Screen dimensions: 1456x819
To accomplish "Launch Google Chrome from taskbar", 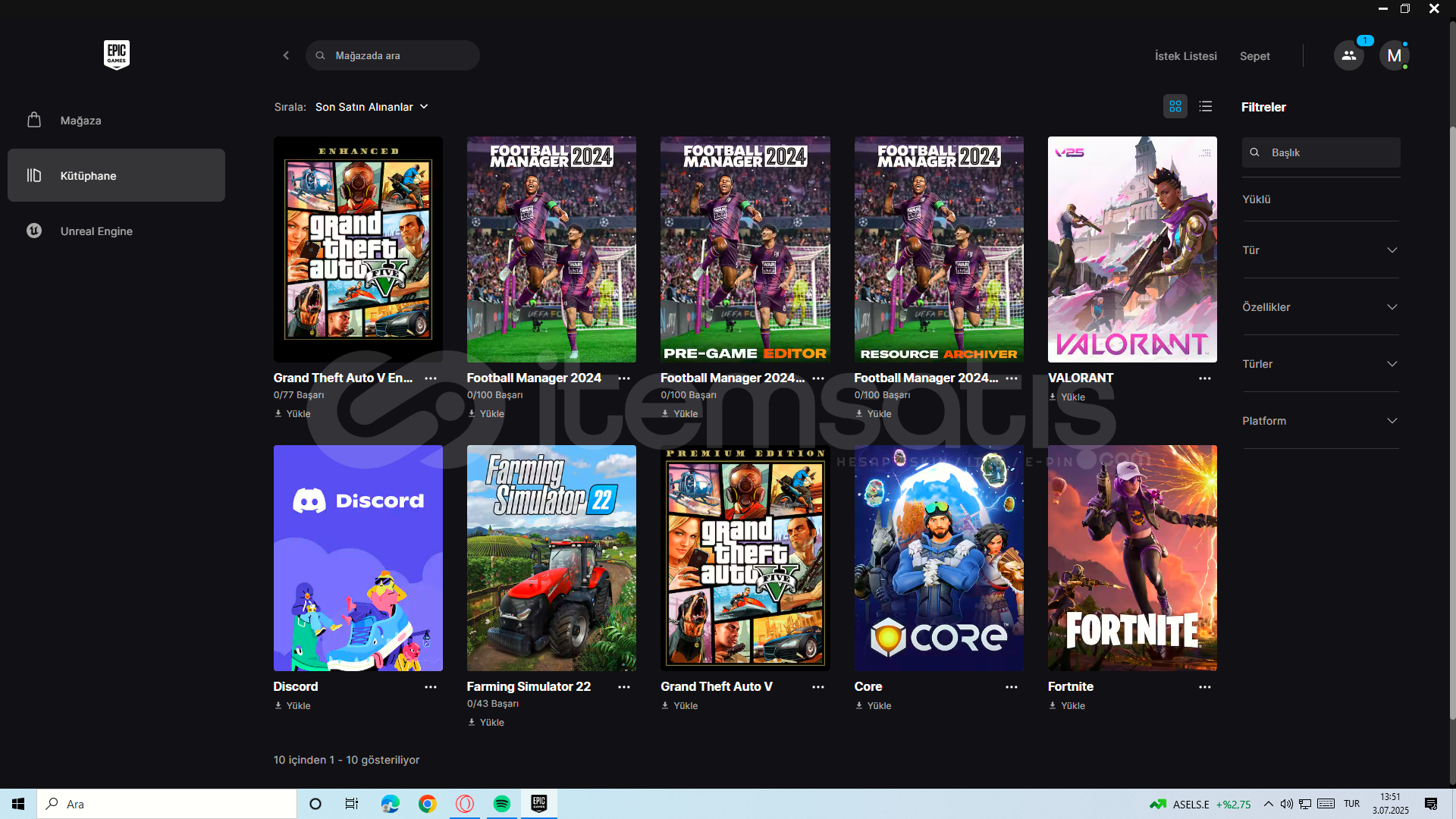I will coord(427,804).
